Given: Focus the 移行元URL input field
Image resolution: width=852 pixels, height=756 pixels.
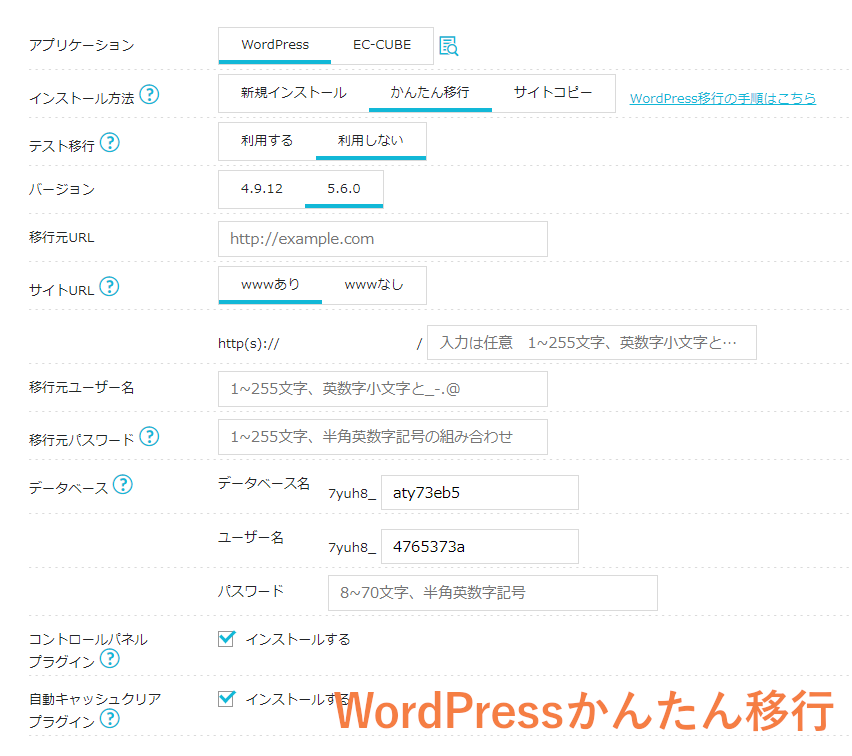Looking at the screenshot, I should pos(383,239).
